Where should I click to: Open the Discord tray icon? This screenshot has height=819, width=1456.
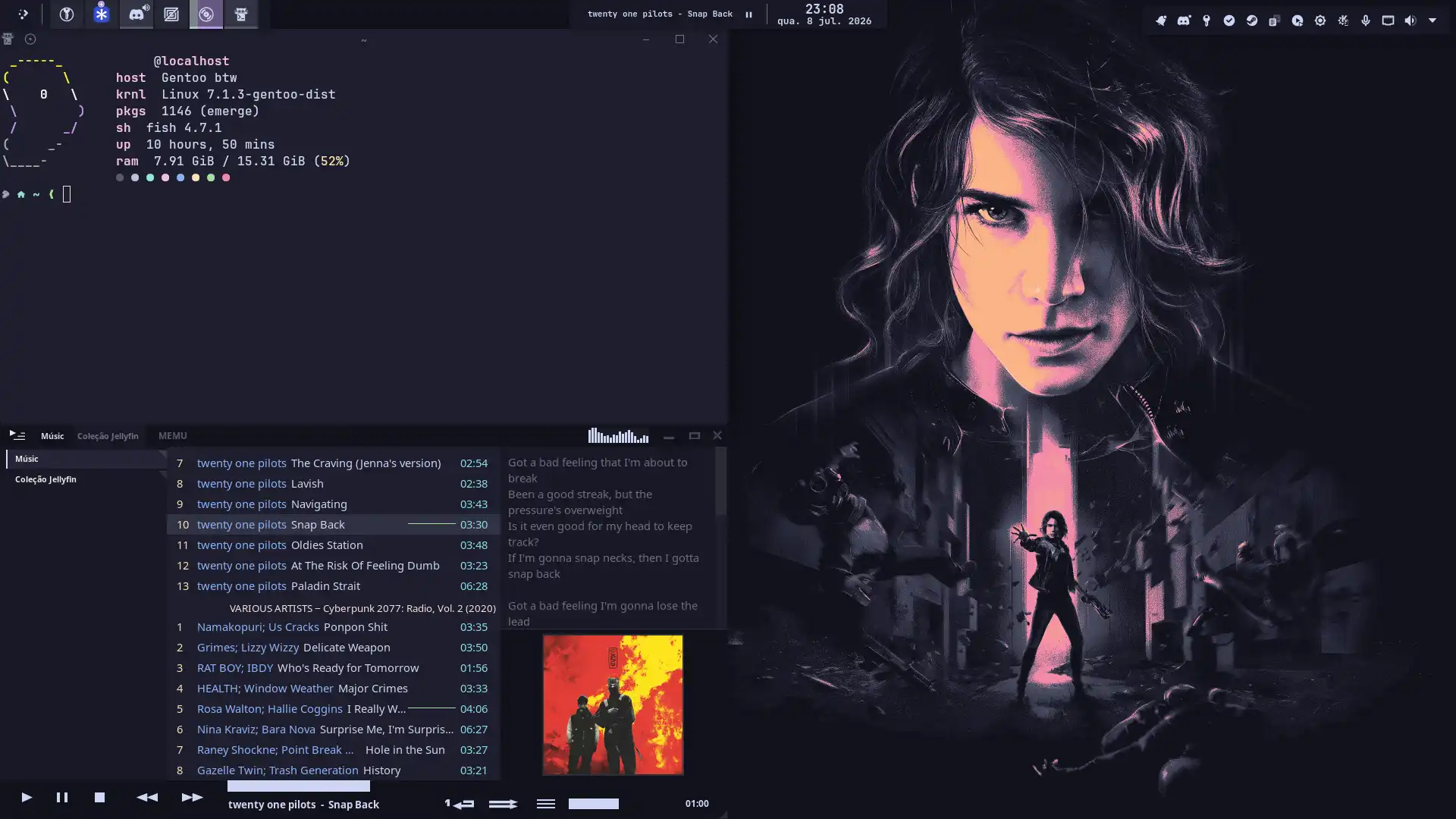[1184, 20]
